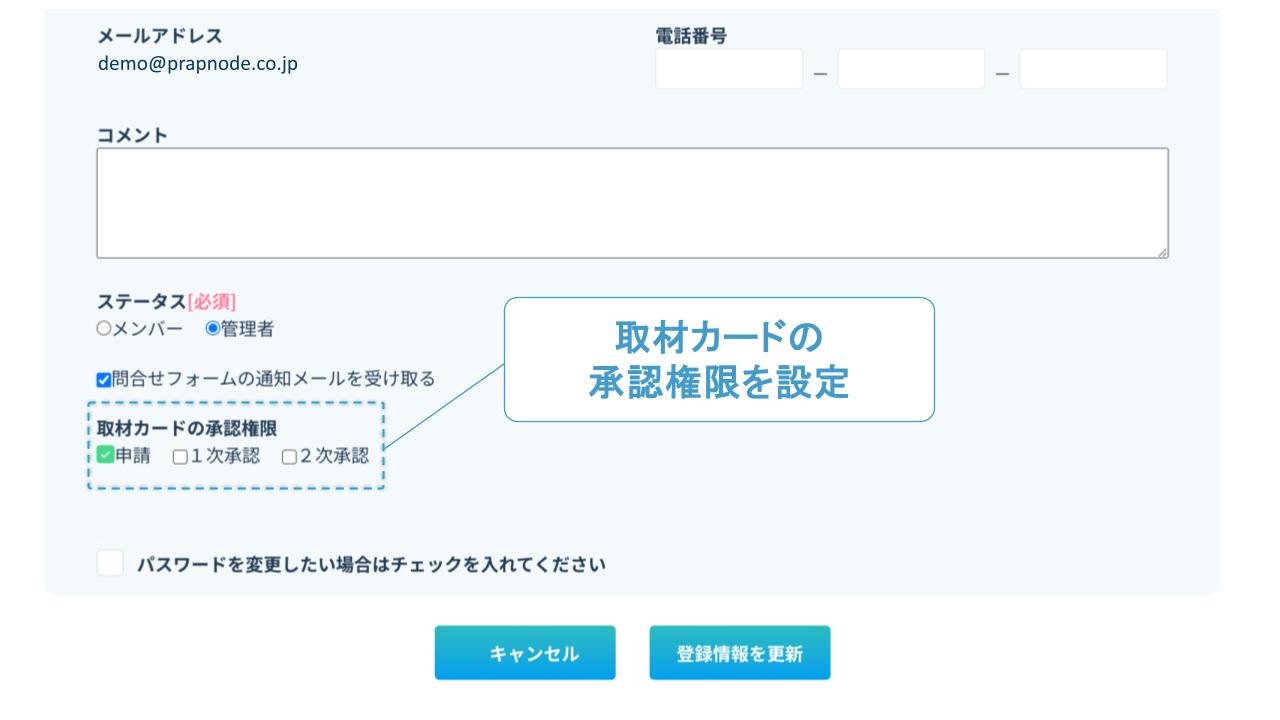1280x720 pixels.
Task: Click the comment box resize handle
Action: click(x=1162, y=253)
